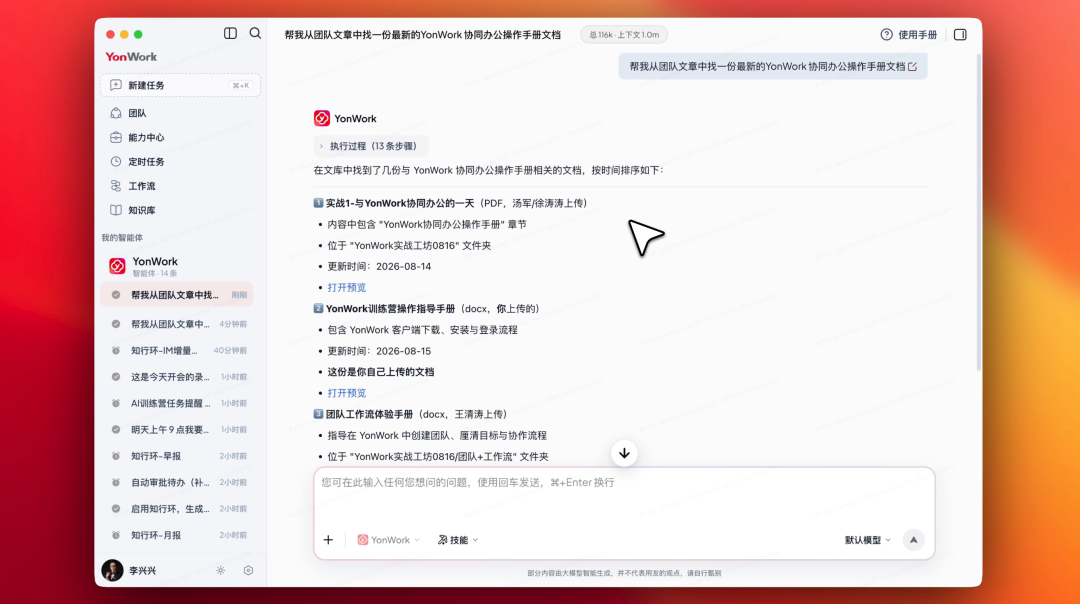Select the YonWork agent under 我的智能体
1080x604 pixels.
point(179,266)
